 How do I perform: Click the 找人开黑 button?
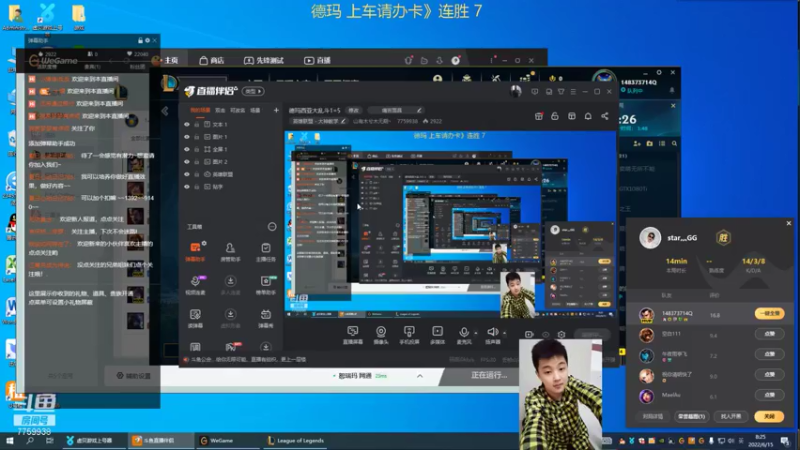(731, 416)
